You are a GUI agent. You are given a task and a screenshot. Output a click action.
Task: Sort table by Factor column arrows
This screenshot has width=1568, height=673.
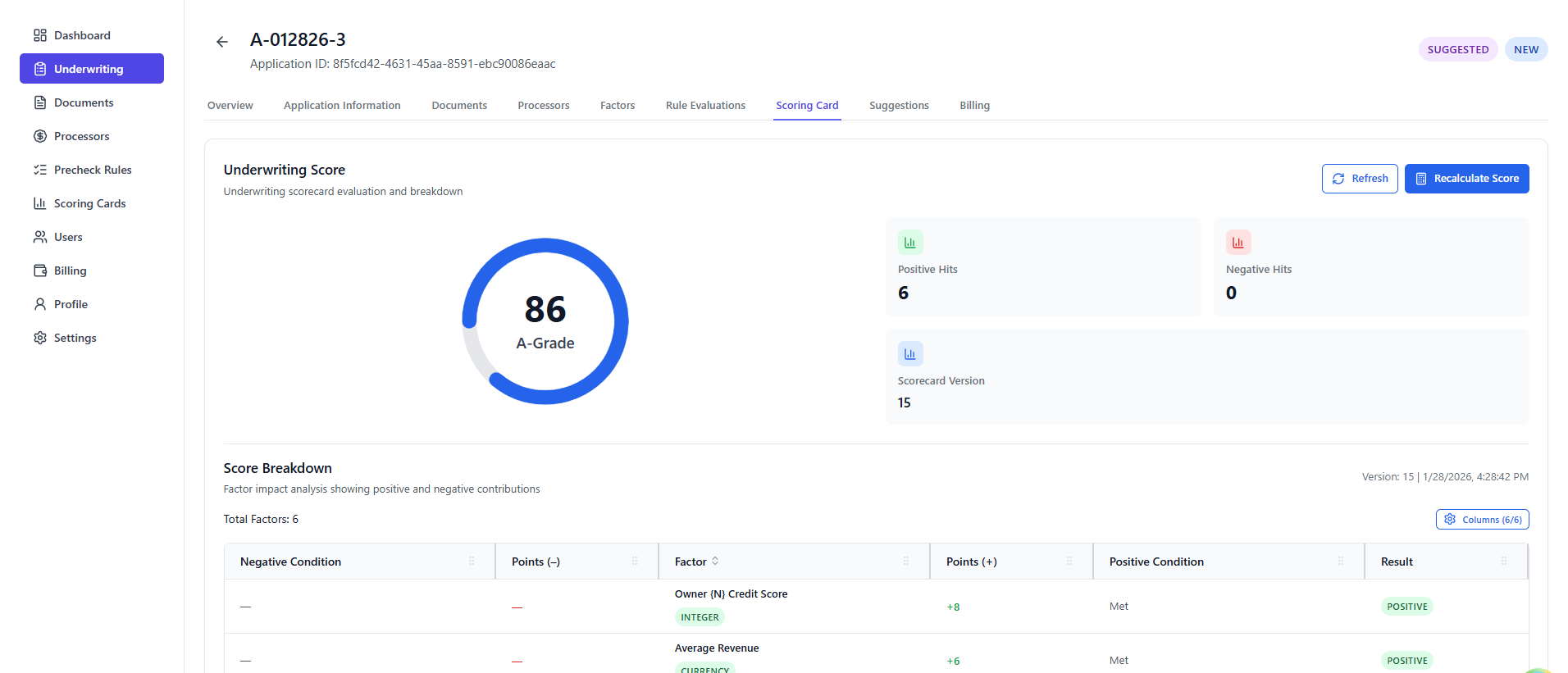coord(715,562)
